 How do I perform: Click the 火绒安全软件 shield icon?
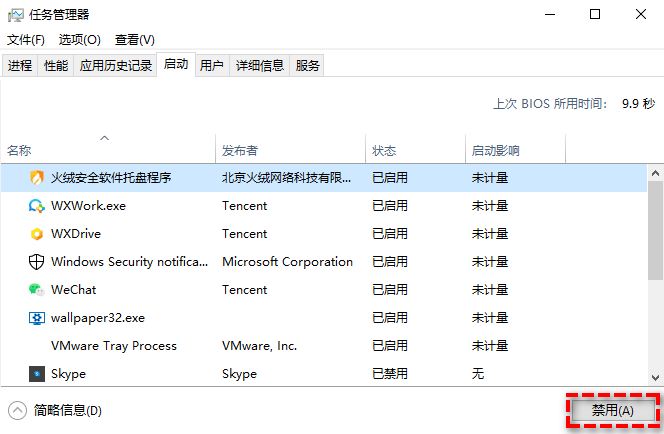37,177
